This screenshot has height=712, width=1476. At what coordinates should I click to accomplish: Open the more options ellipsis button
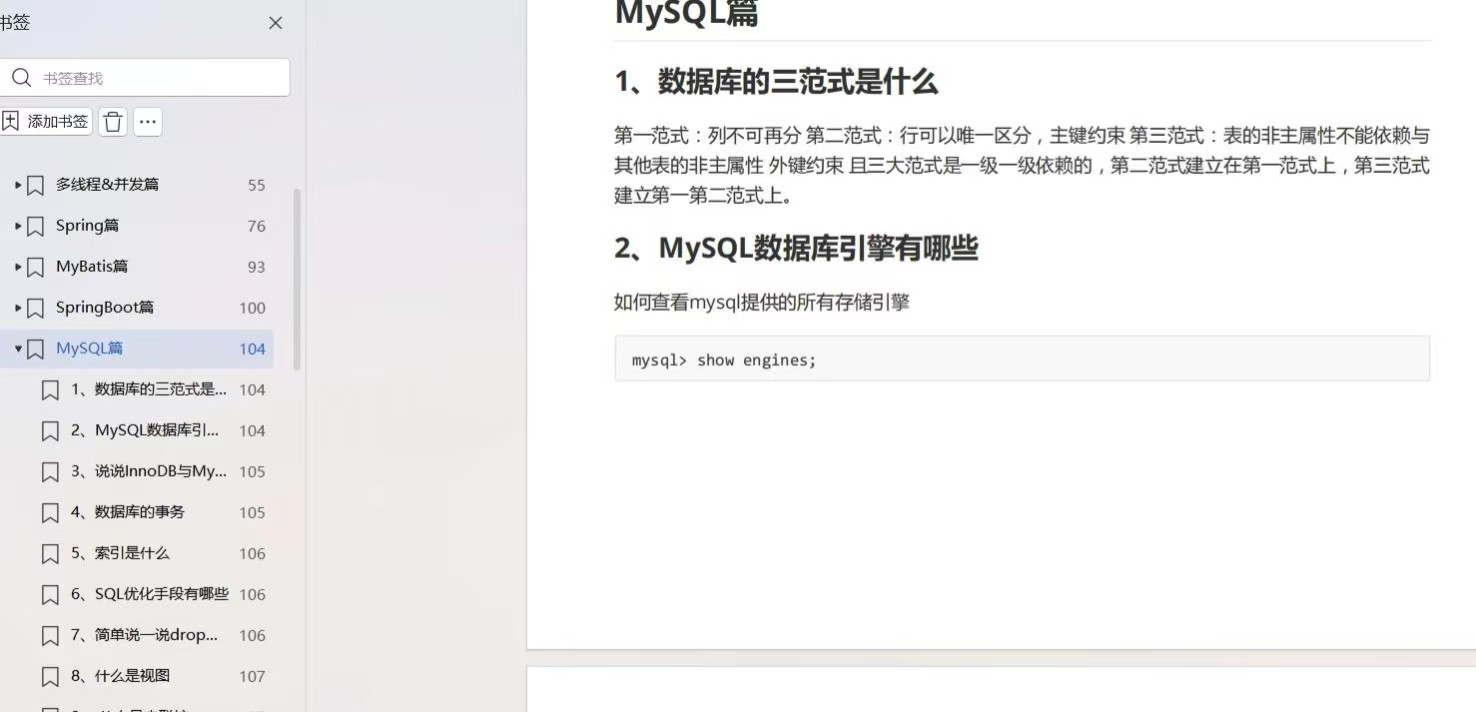[x=148, y=122]
